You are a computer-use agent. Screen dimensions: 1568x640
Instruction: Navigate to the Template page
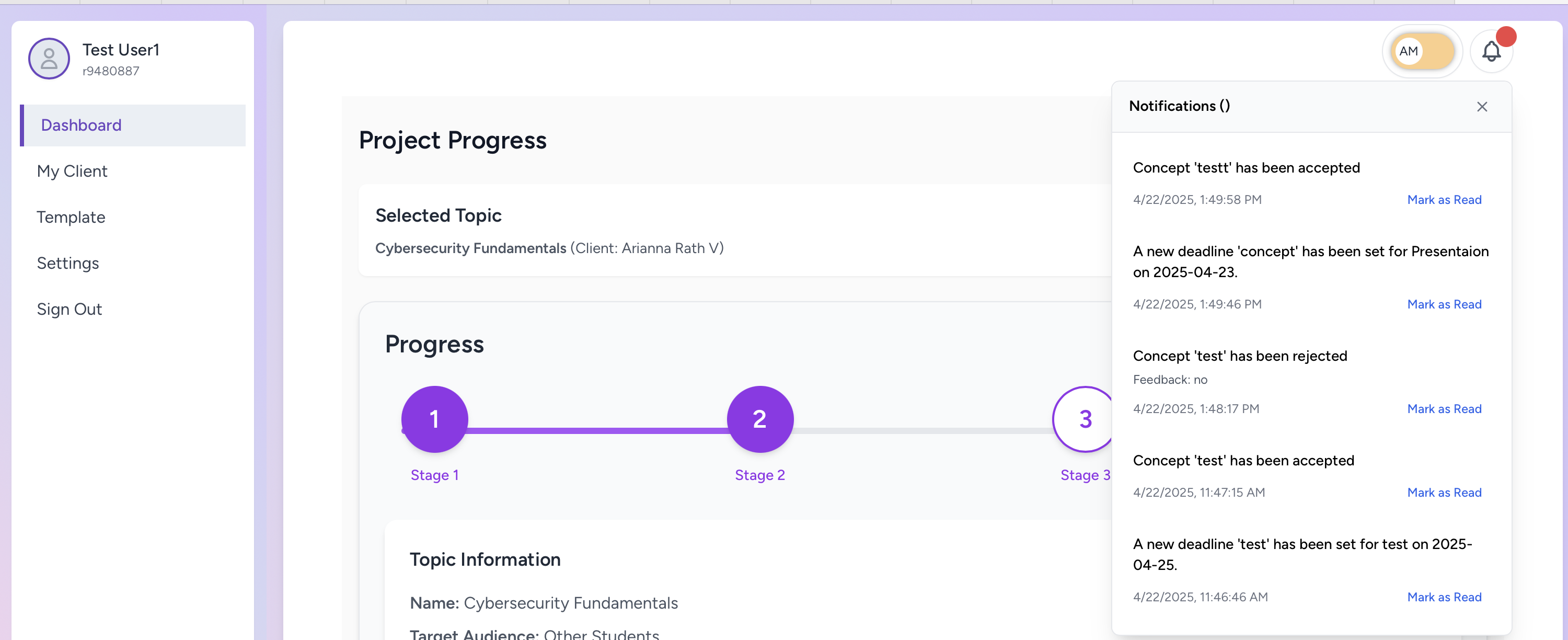point(71,218)
